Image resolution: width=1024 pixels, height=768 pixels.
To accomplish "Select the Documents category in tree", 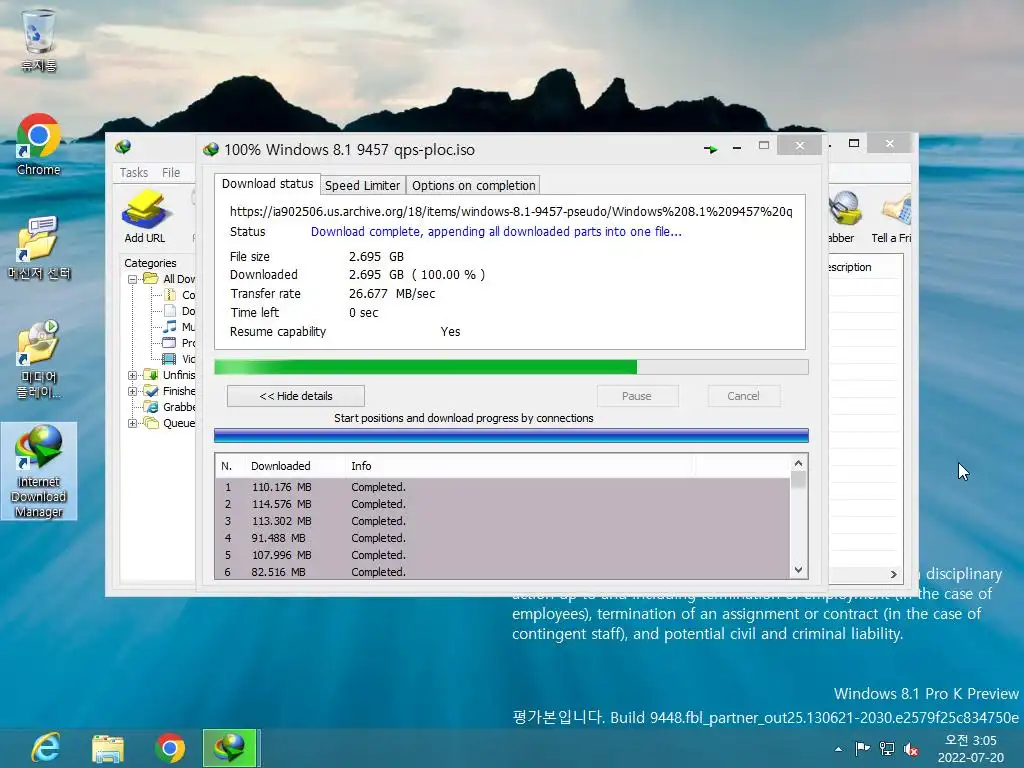I will tap(180, 311).
